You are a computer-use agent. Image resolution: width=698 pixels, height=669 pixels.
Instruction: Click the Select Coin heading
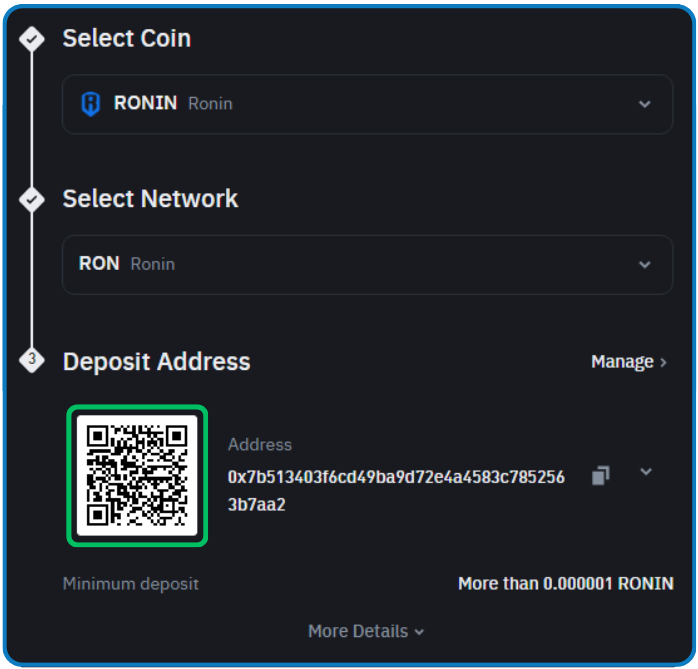[x=127, y=38]
